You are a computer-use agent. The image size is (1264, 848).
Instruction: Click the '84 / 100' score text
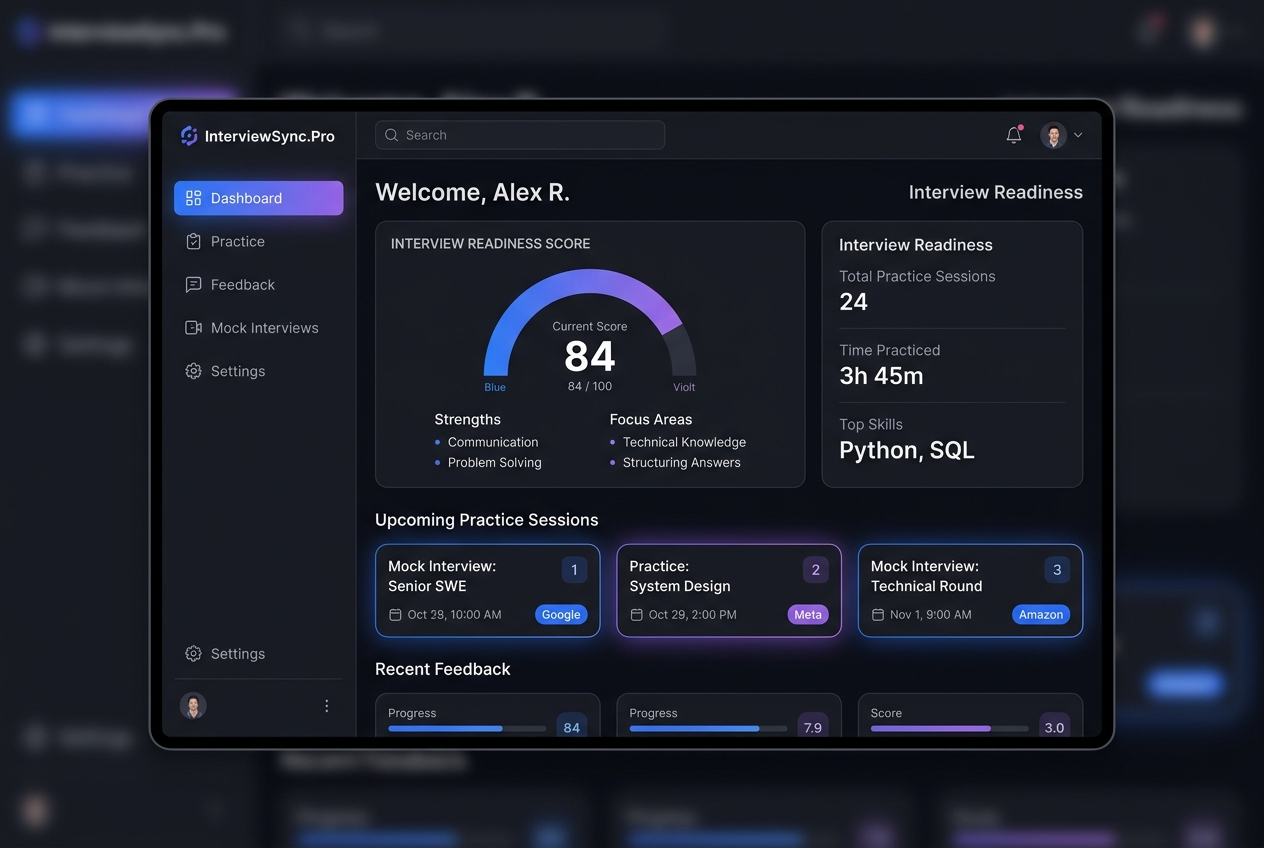point(590,386)
